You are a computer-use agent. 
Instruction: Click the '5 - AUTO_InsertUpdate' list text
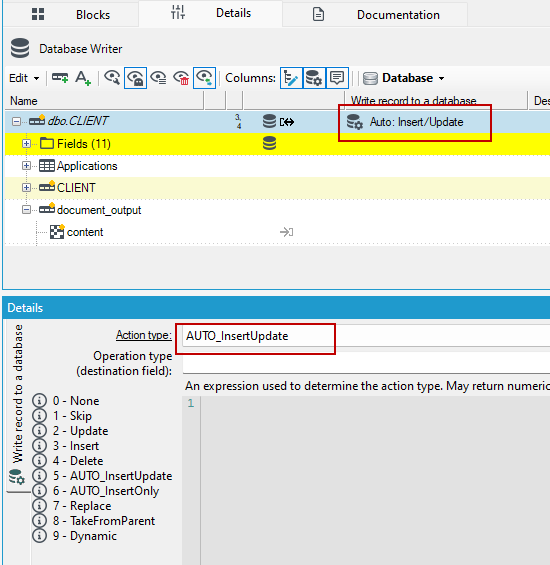112,476
